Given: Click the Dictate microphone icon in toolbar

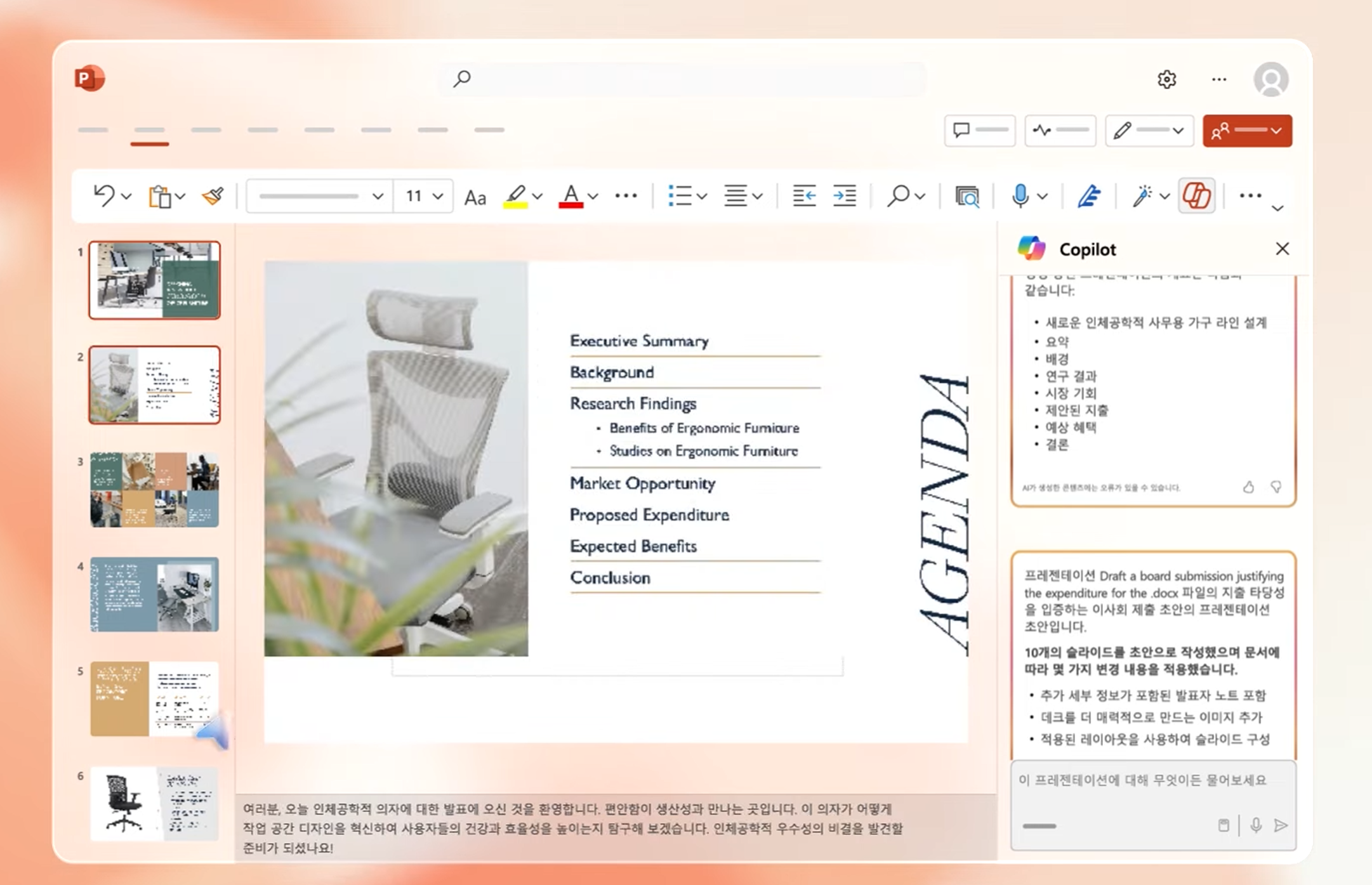Looking at the screenshot, I should [1020, 196].
